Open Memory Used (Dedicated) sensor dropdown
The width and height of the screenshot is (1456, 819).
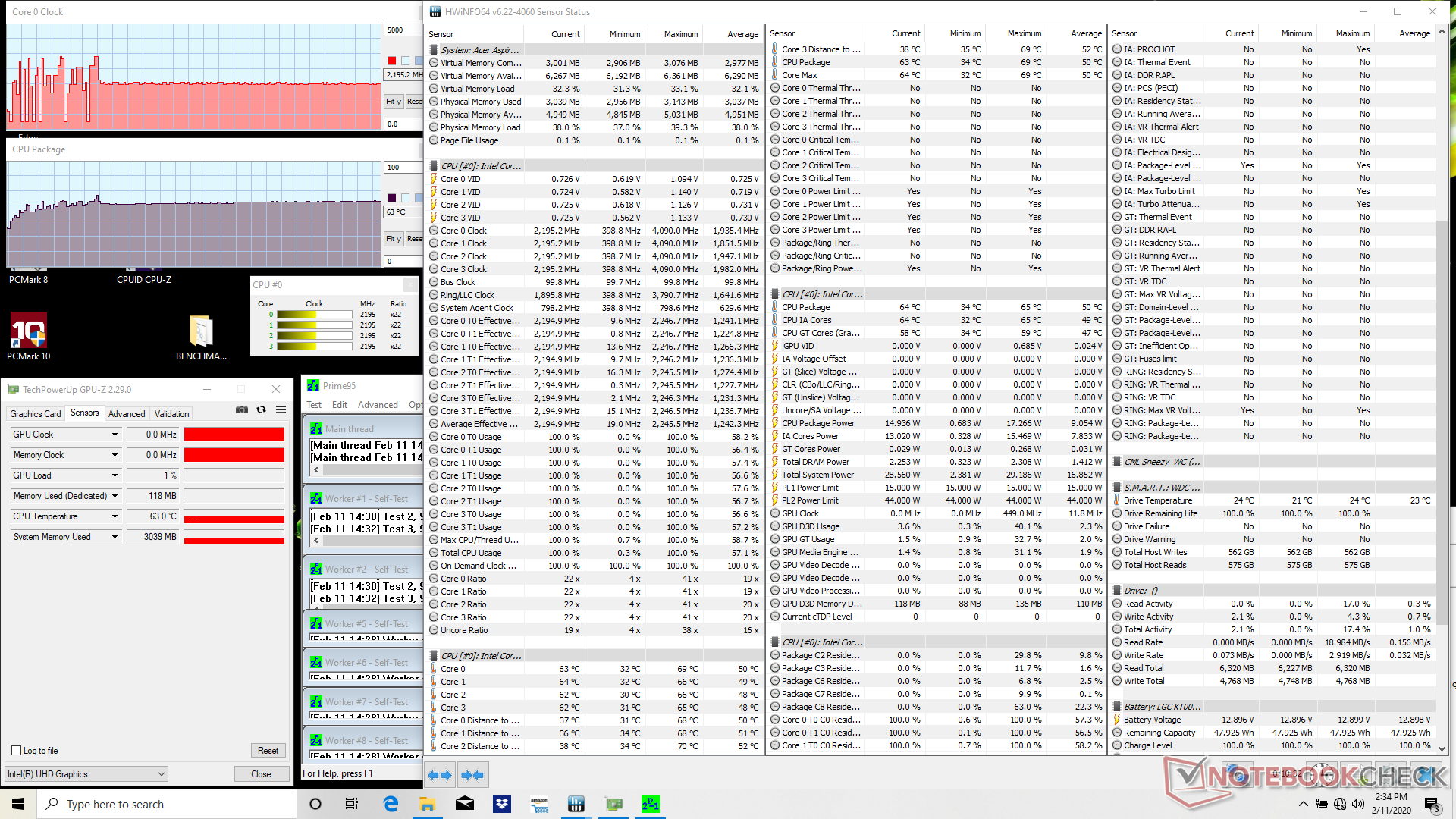(x=115, y=496)
